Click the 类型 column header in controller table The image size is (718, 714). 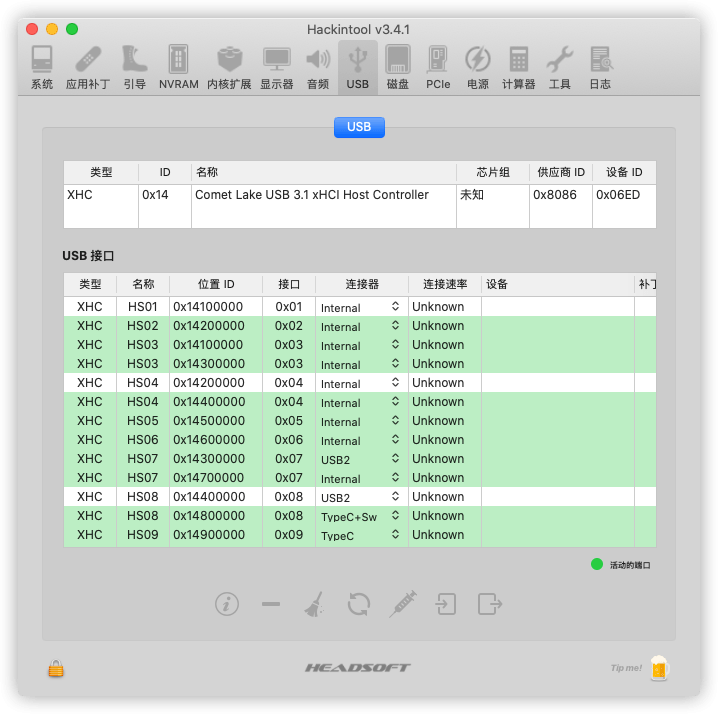pyautogui.click(x=101, y=172)
